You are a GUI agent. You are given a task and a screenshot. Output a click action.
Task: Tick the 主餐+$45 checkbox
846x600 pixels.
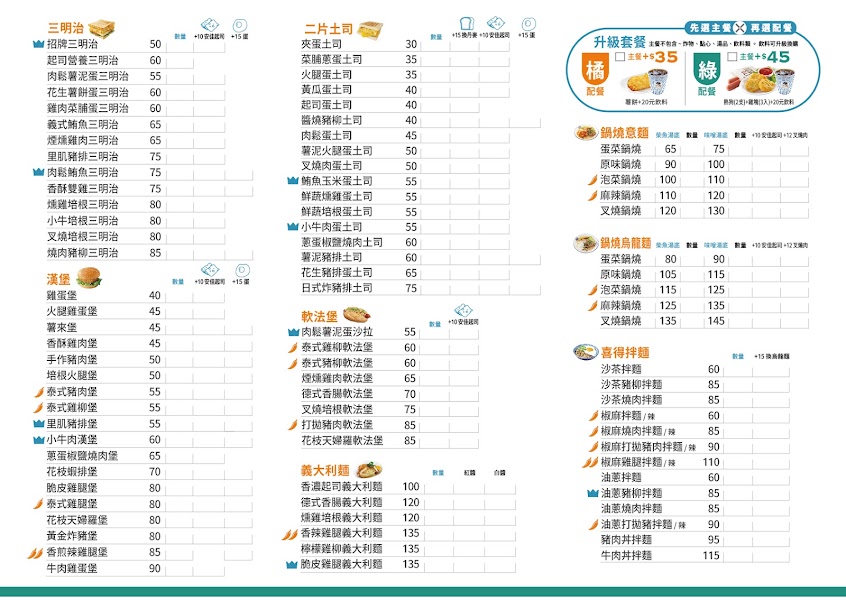[x=732, y=57]
